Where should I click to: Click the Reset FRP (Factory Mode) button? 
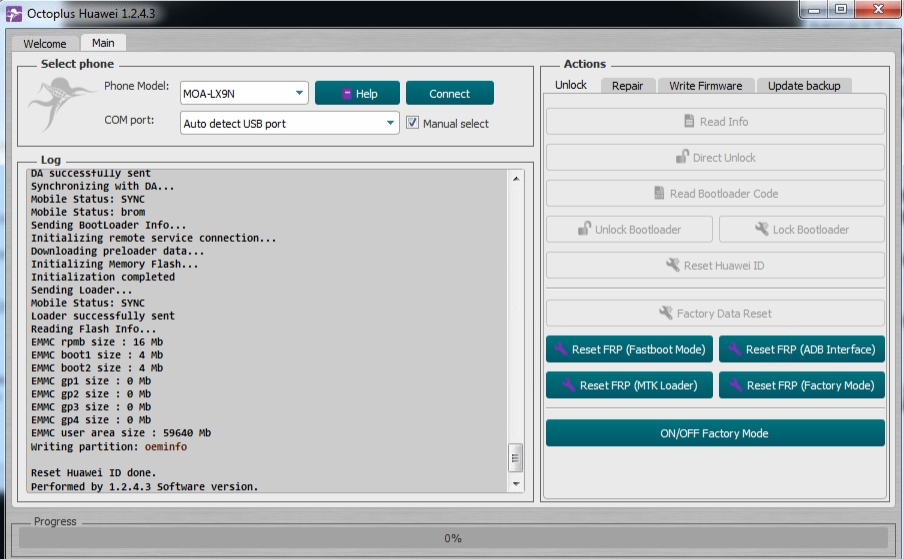[x=801, y=385]
